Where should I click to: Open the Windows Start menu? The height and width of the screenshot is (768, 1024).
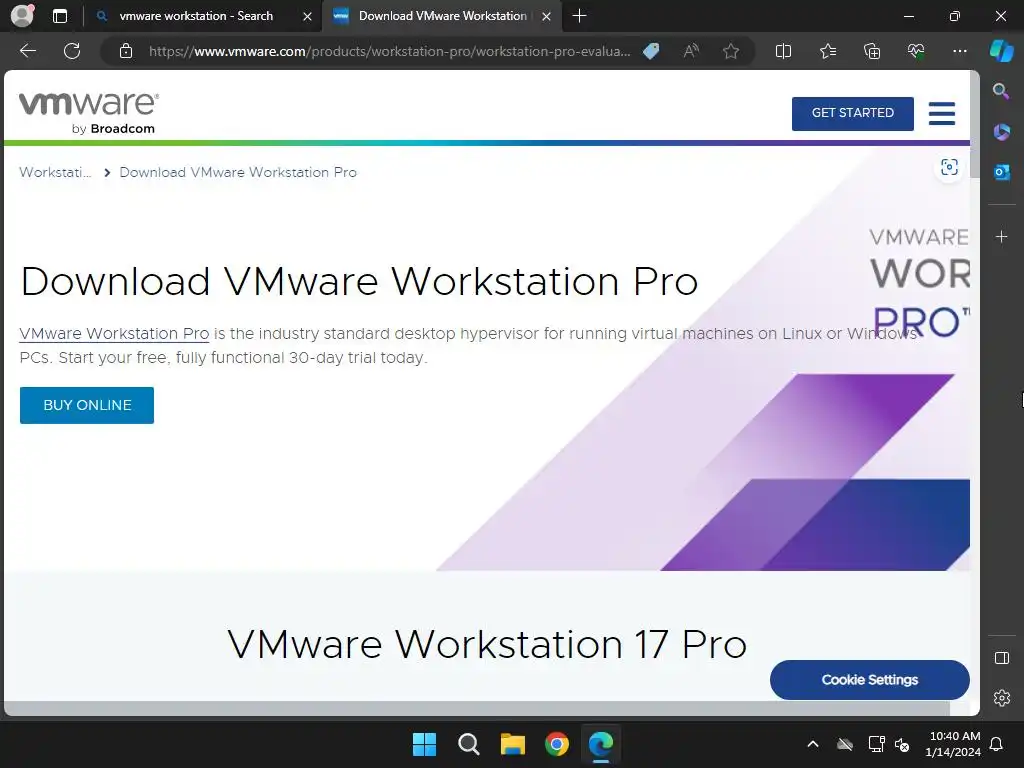[424, 744]
